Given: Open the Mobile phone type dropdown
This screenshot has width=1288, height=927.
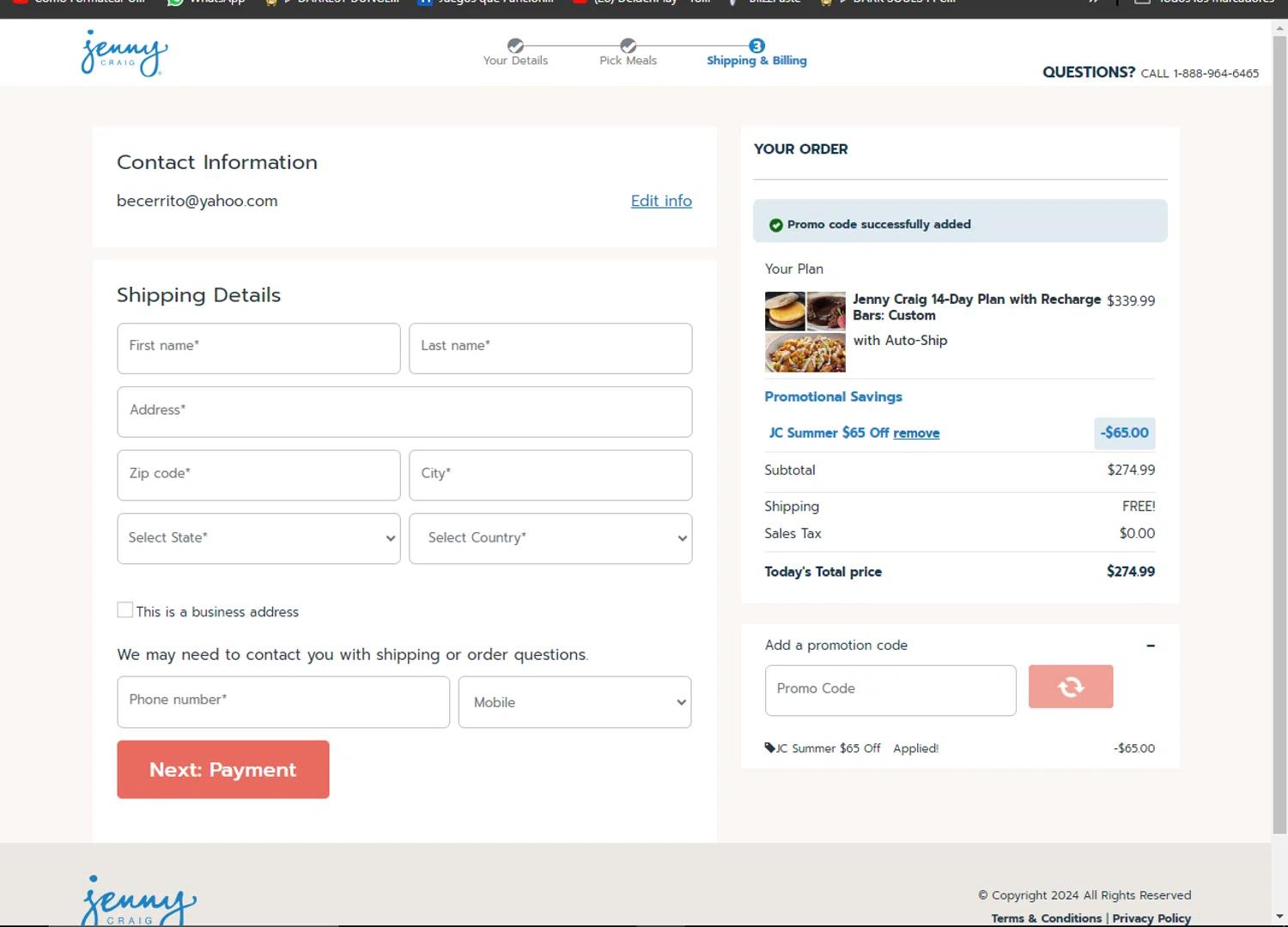Looking at the screenshot, I should click(574, 702).
